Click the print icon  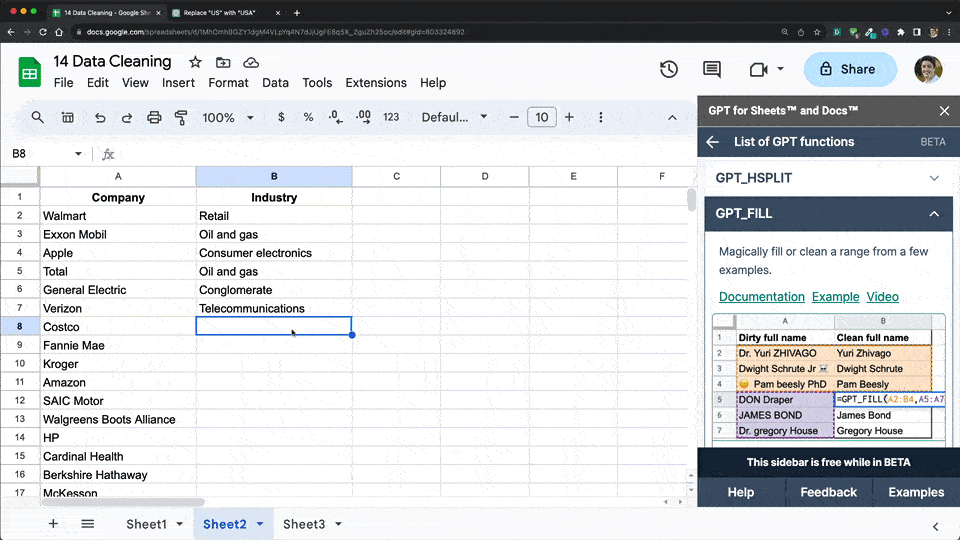coord(154,118)
